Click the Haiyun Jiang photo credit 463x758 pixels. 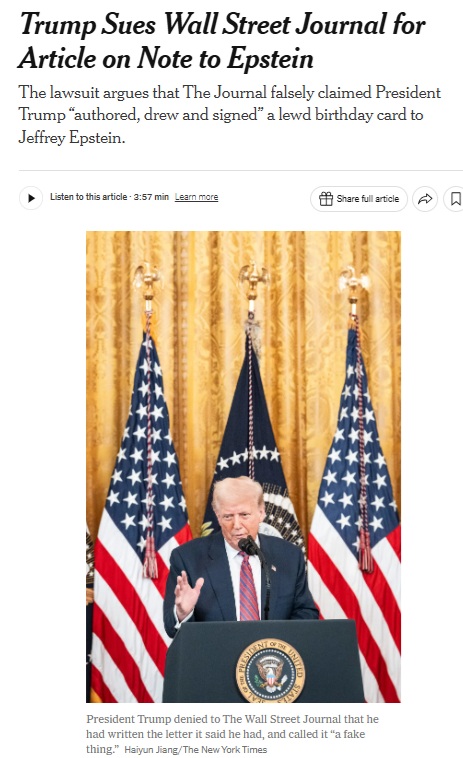(196, 750)
